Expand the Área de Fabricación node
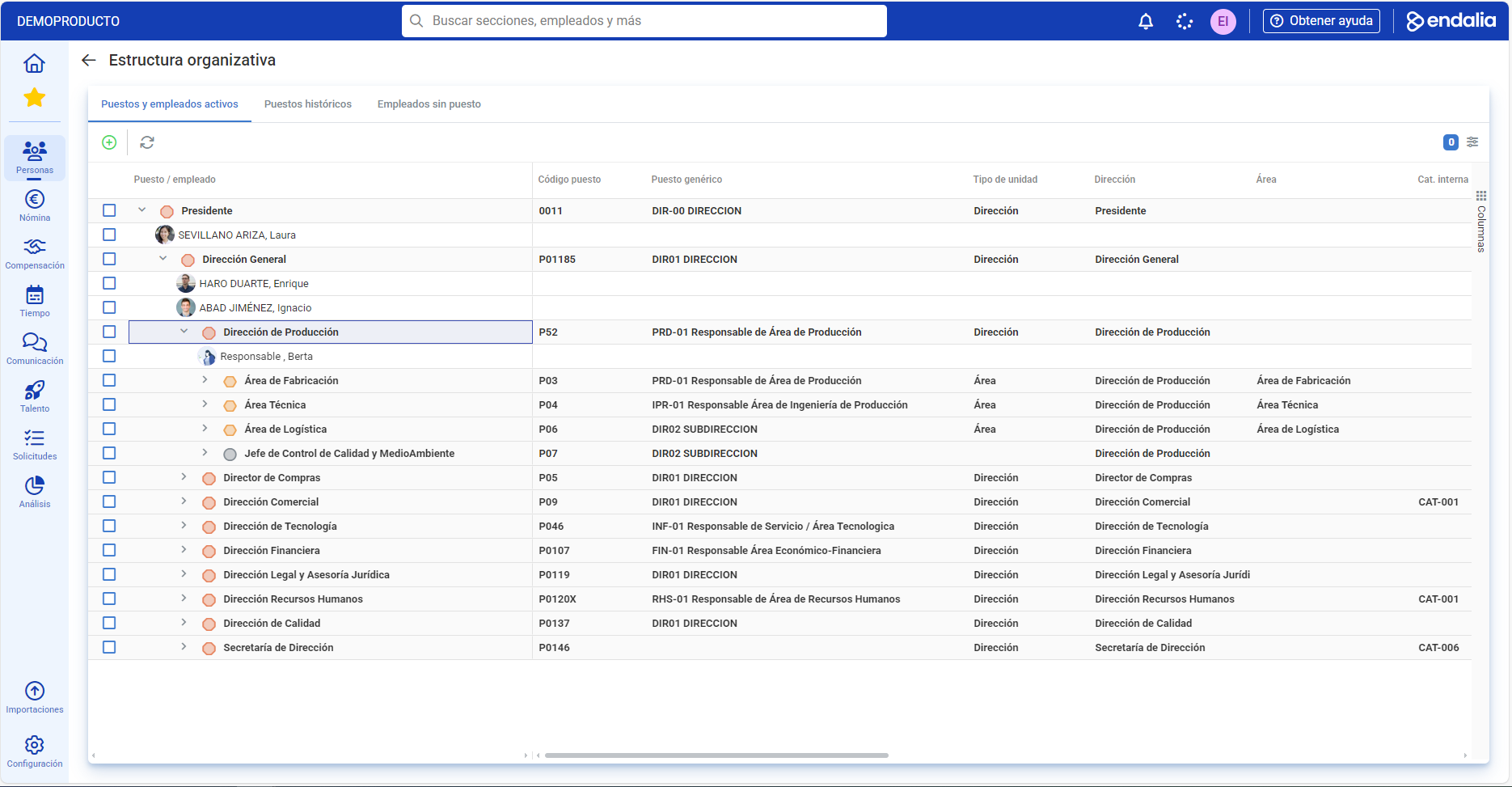The width and height of the screenshot is (1512, 787). [205, 380]
